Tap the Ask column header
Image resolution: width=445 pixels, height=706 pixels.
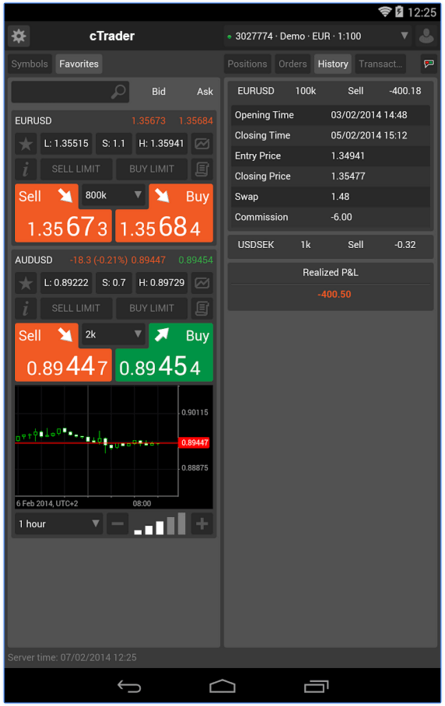pyautogui.click(x=205, y=91)
